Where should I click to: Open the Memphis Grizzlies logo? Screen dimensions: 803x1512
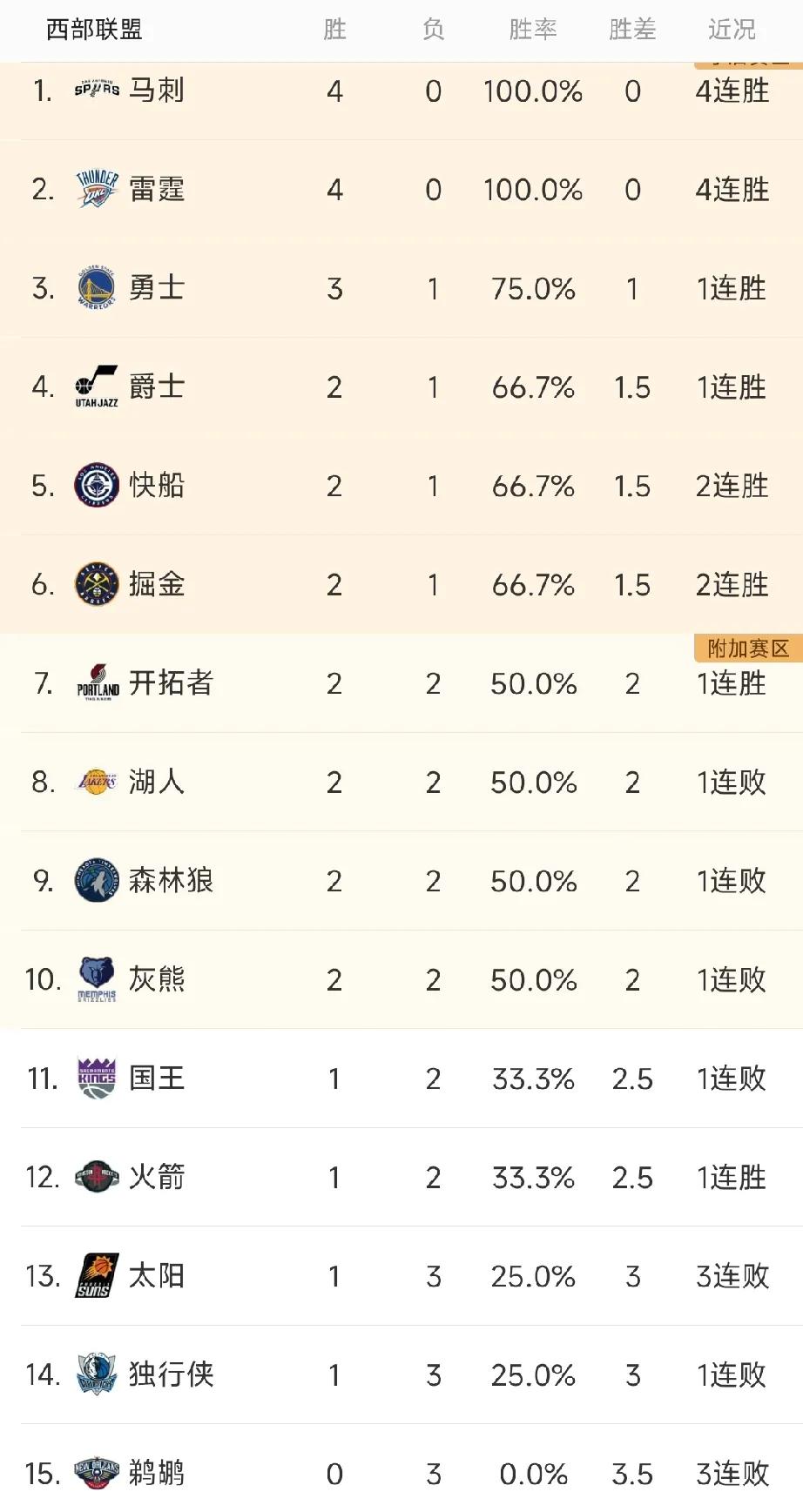tap(97, 979)
